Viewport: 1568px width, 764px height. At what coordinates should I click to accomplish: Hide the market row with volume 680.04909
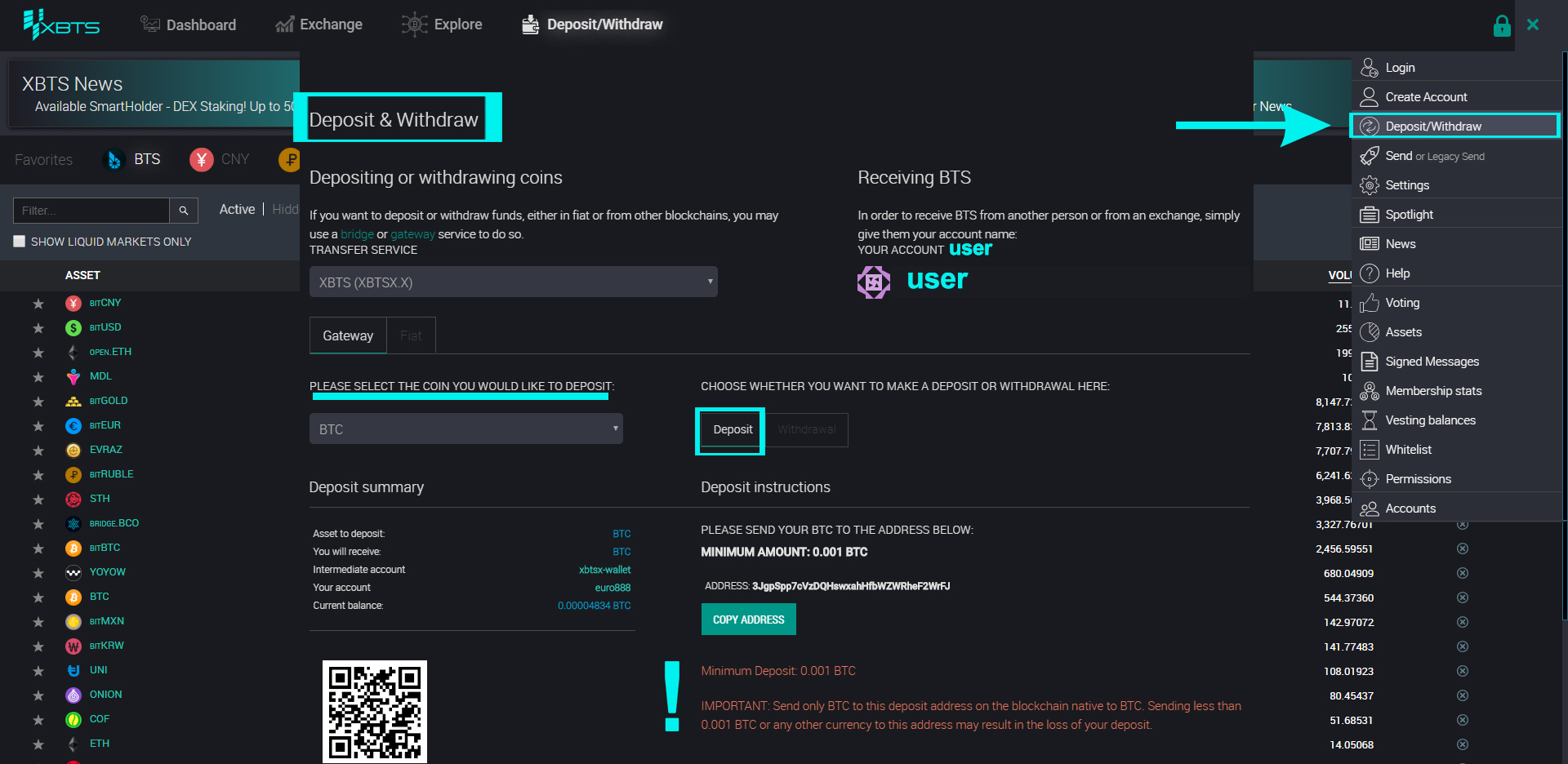1463,573
